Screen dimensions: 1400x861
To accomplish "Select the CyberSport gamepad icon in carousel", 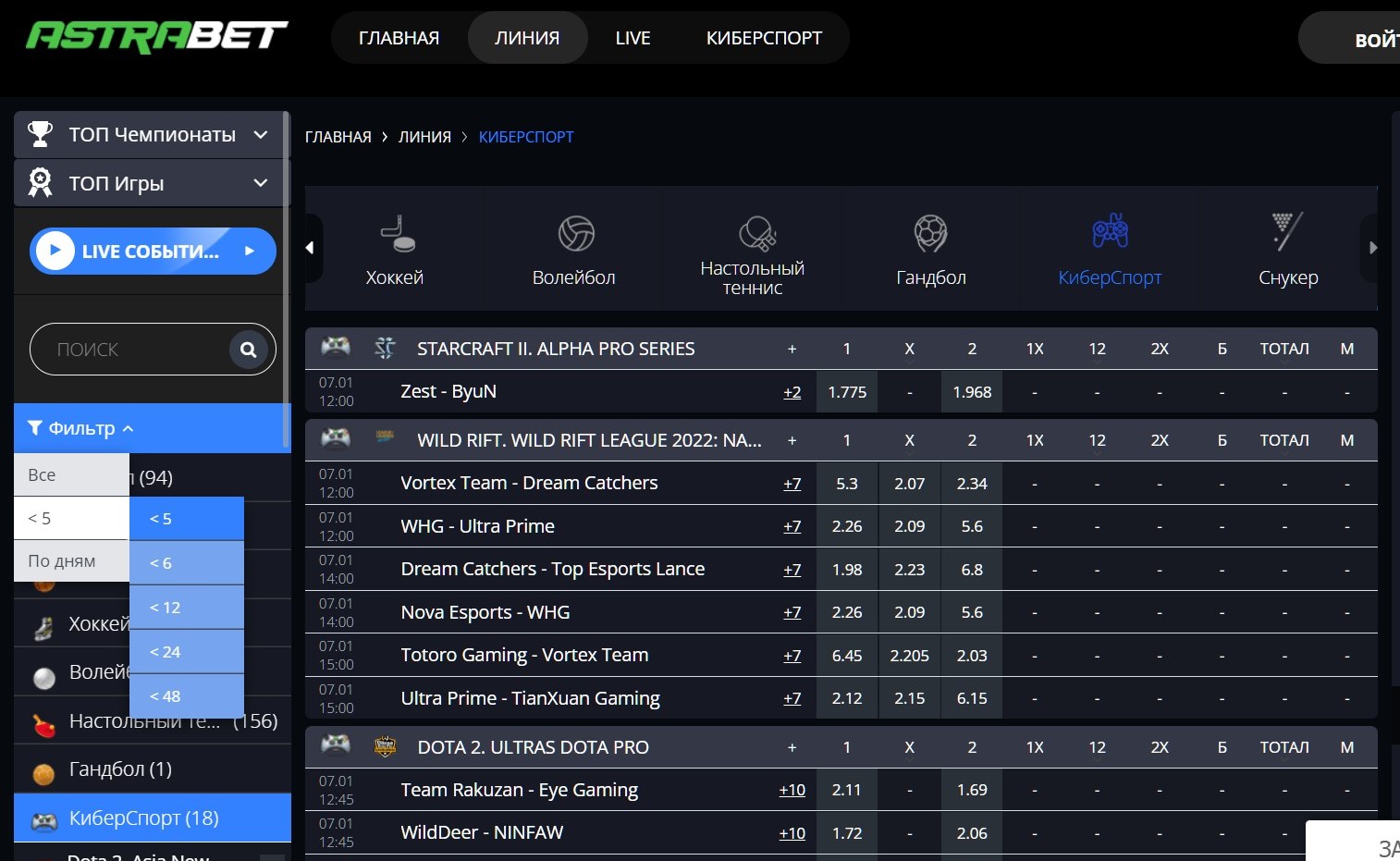I will (1110, 231).
